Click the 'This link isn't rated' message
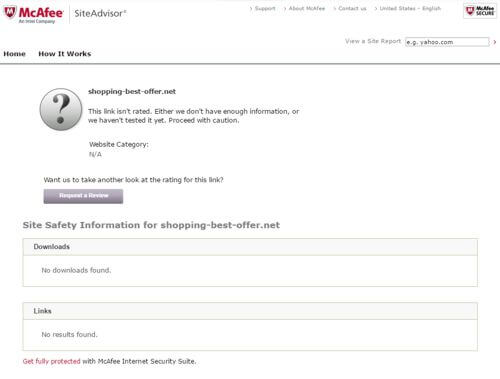The width and height of the screenshot is (500, 379). (193, 116)
